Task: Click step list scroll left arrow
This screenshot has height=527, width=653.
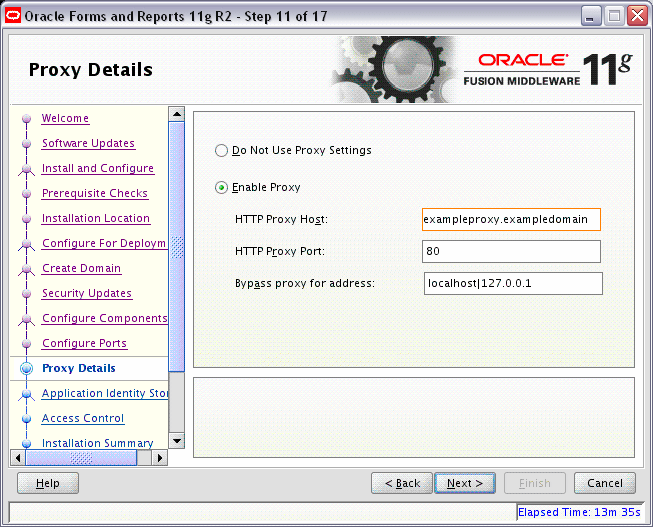Action: [x=18, y=458]
